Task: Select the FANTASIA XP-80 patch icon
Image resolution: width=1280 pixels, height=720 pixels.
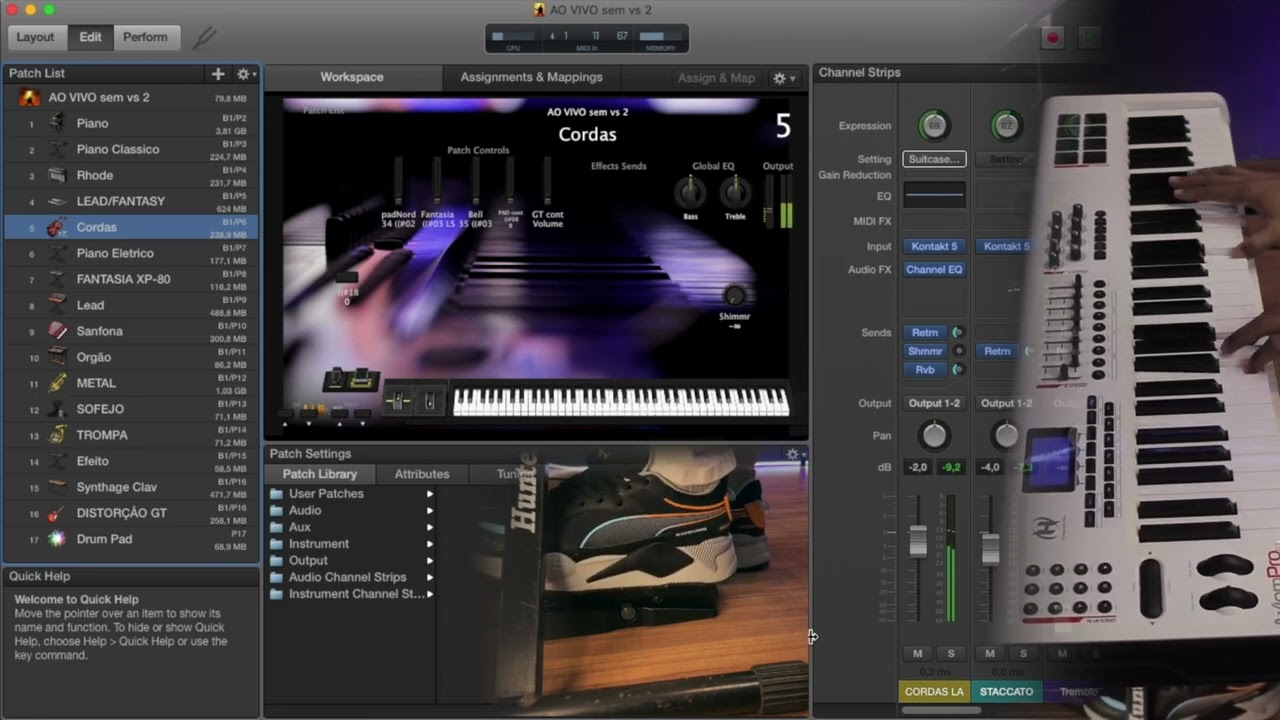Action: pyautogui.click(x=58, y=279)
